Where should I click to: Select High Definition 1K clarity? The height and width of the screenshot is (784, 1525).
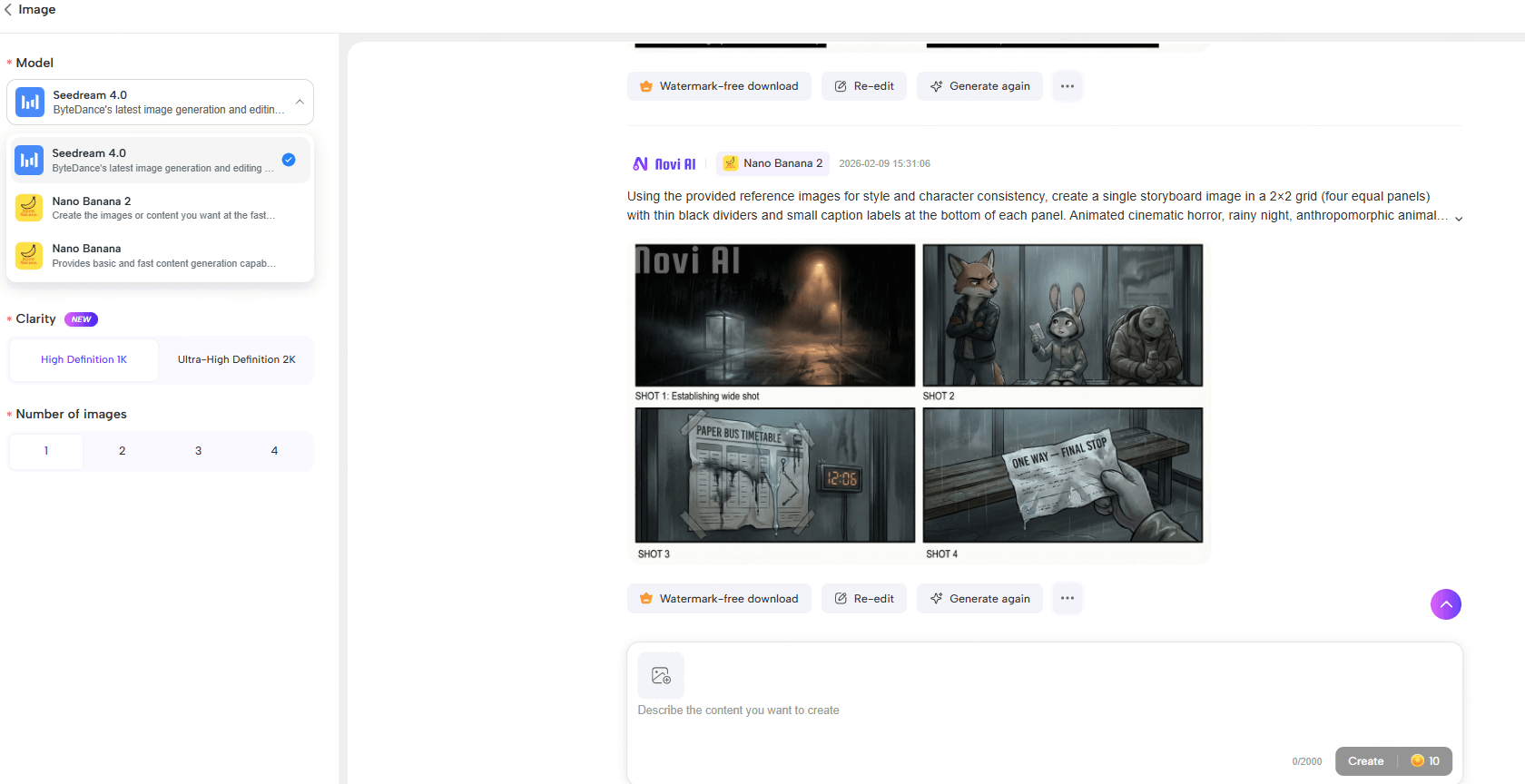coord(84,359)
